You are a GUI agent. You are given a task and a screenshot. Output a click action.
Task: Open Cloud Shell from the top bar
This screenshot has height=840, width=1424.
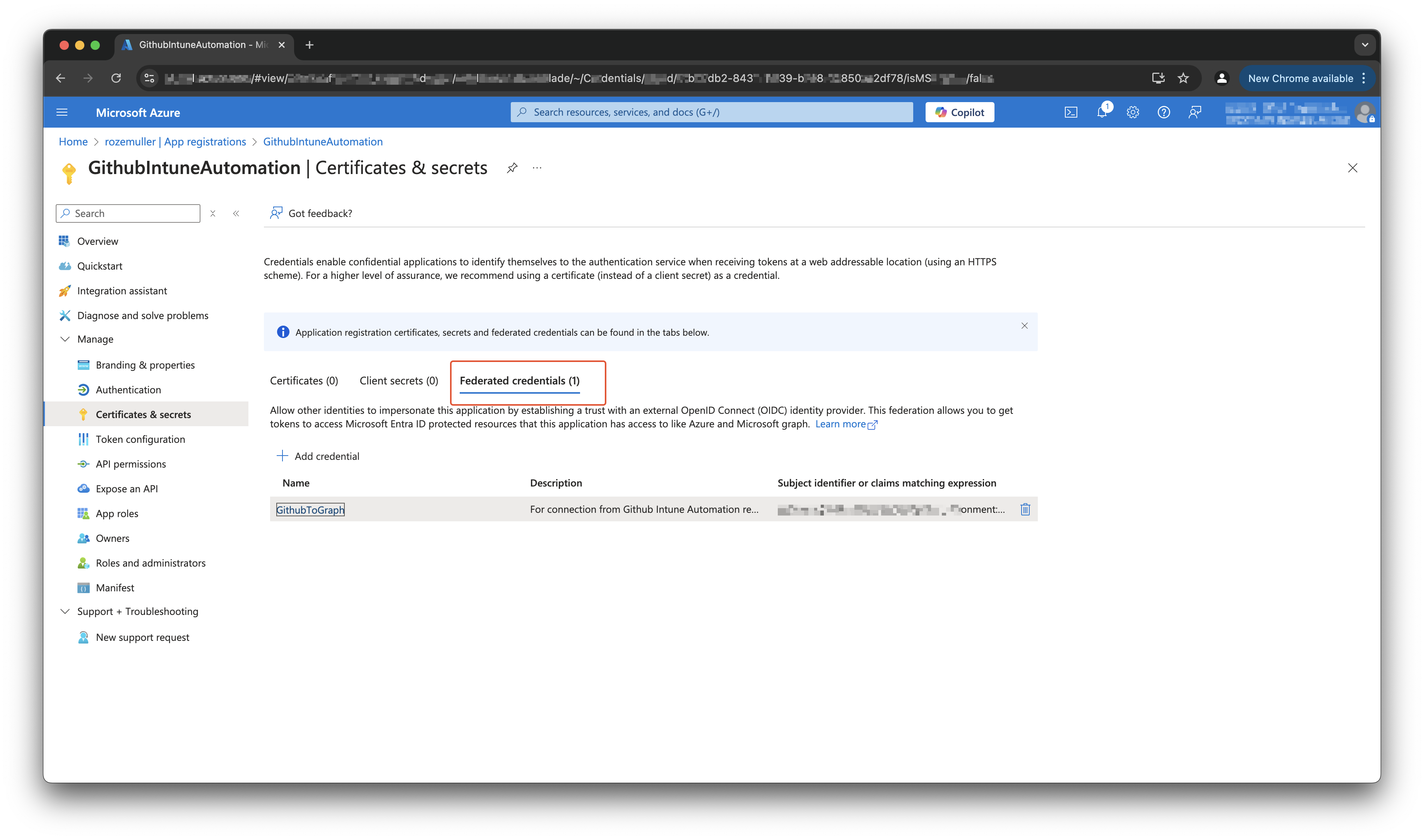(x=1071, y=112)
